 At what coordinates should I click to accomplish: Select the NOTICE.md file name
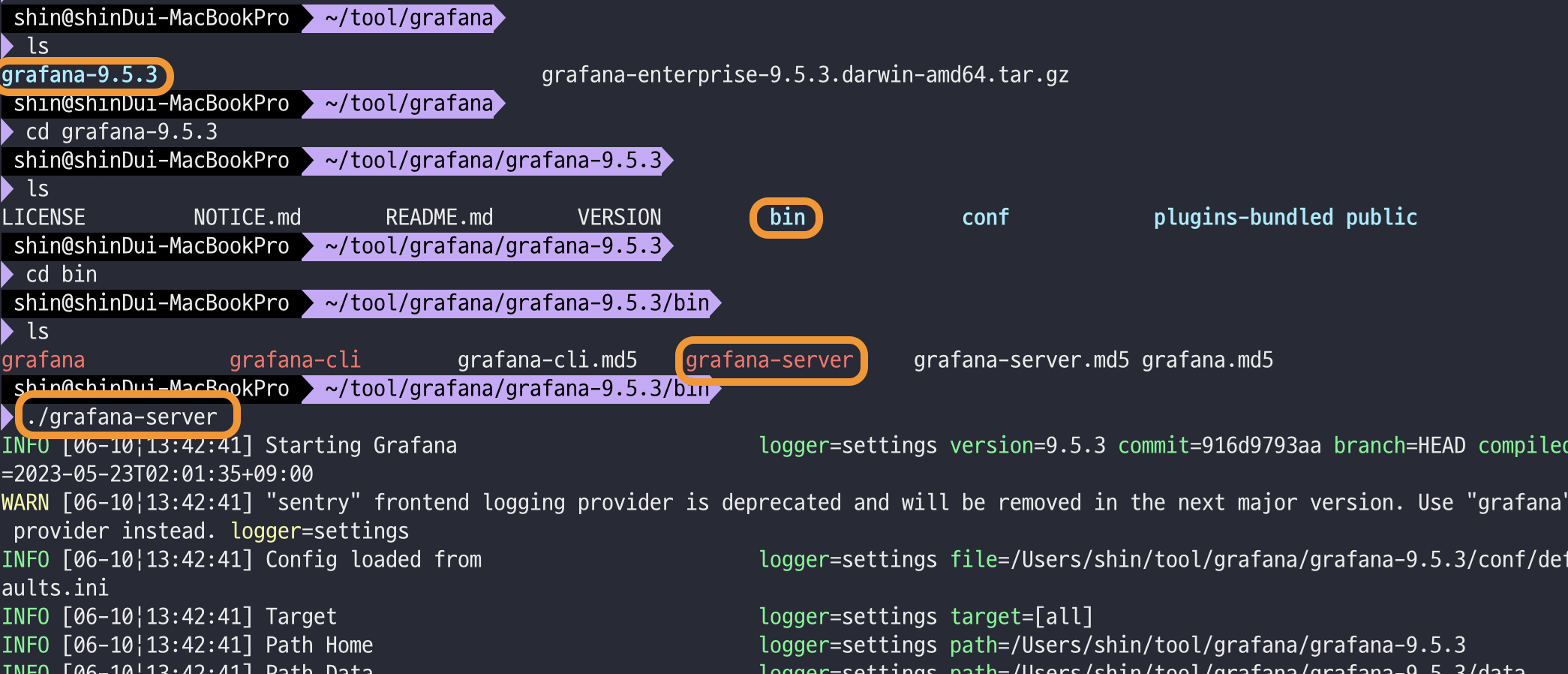[247, 218]
